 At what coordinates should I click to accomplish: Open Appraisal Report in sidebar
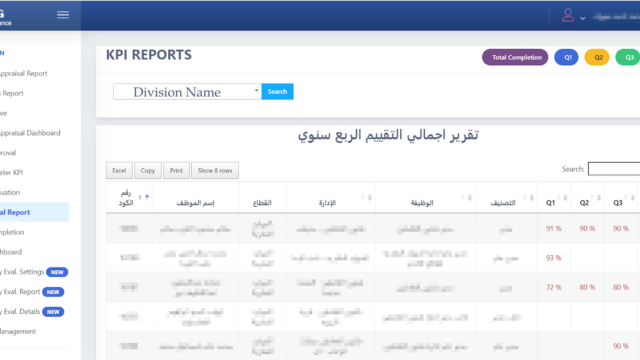coord(24,73)
